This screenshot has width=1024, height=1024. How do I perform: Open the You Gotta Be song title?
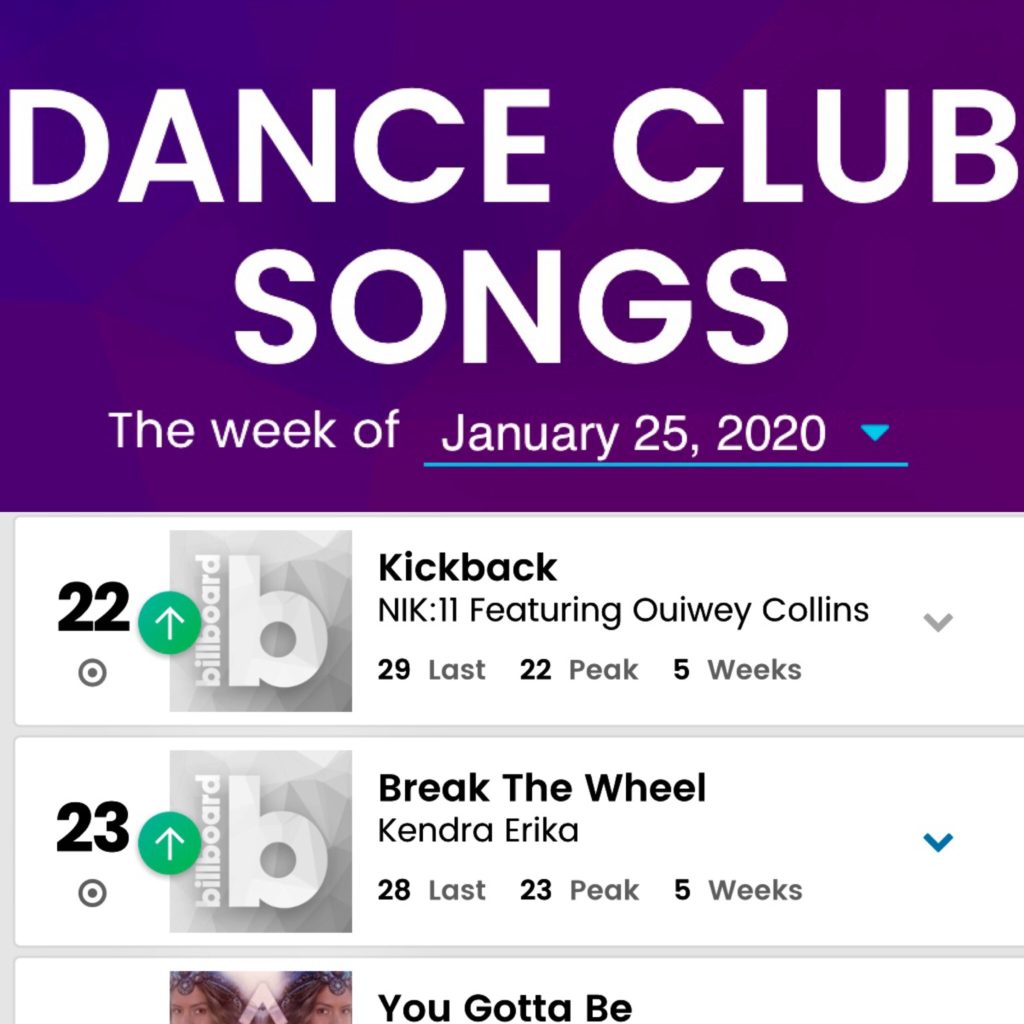(x=505, y=1008)
